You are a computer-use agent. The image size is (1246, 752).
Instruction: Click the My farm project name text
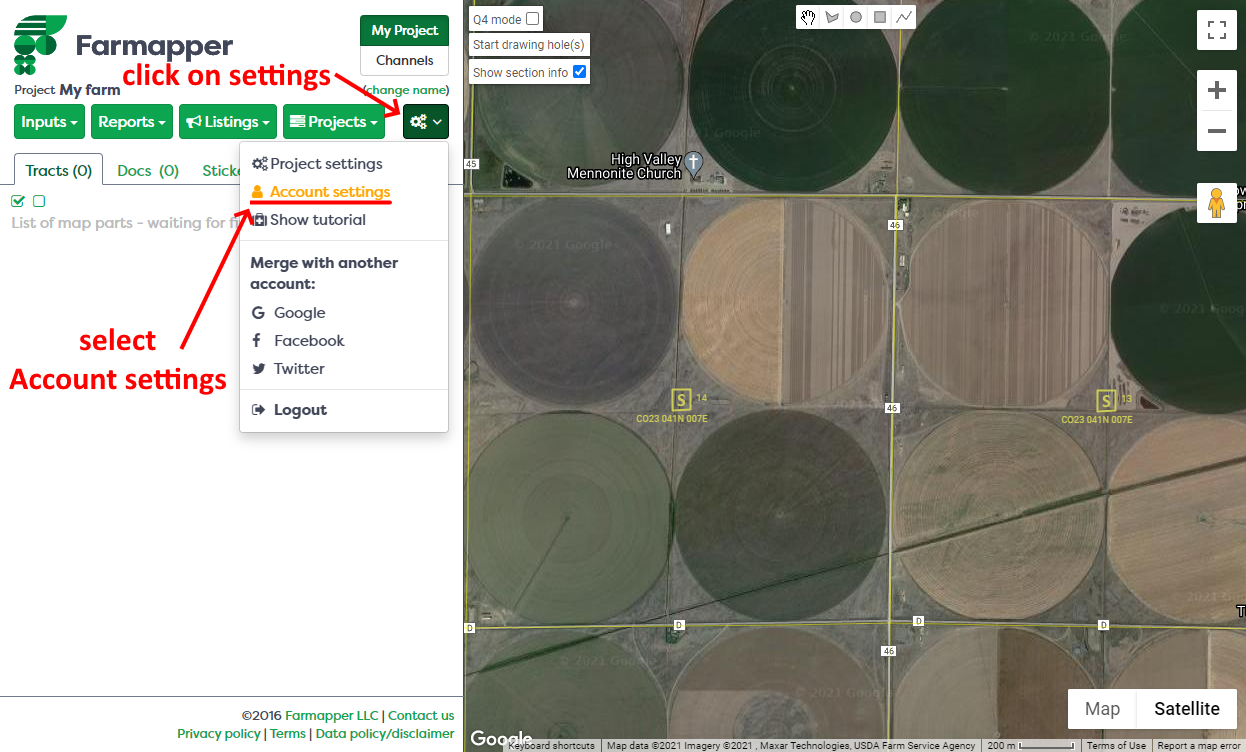coord(90,90)
